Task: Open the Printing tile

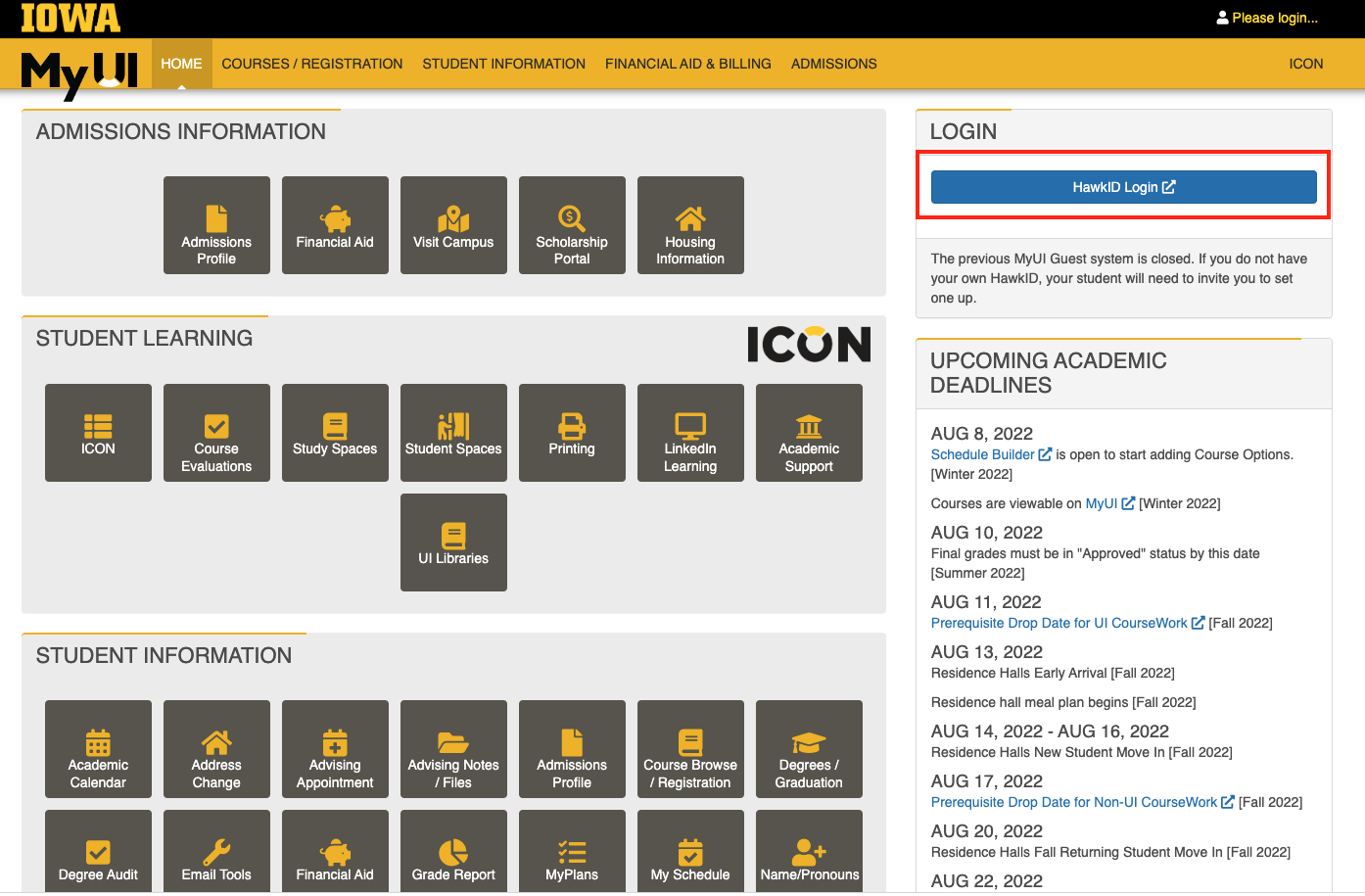Action: pos(572,433)
